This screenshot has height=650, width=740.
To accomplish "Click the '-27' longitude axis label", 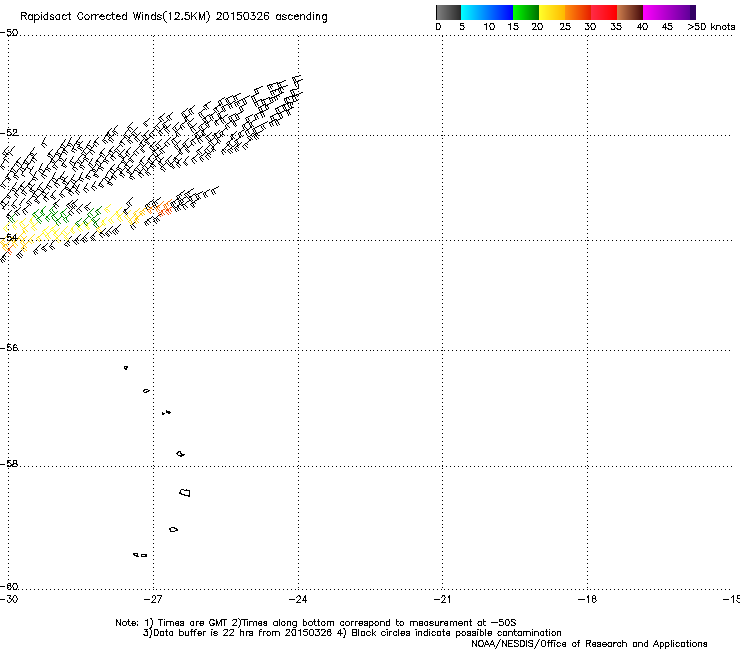I will 152,599.
